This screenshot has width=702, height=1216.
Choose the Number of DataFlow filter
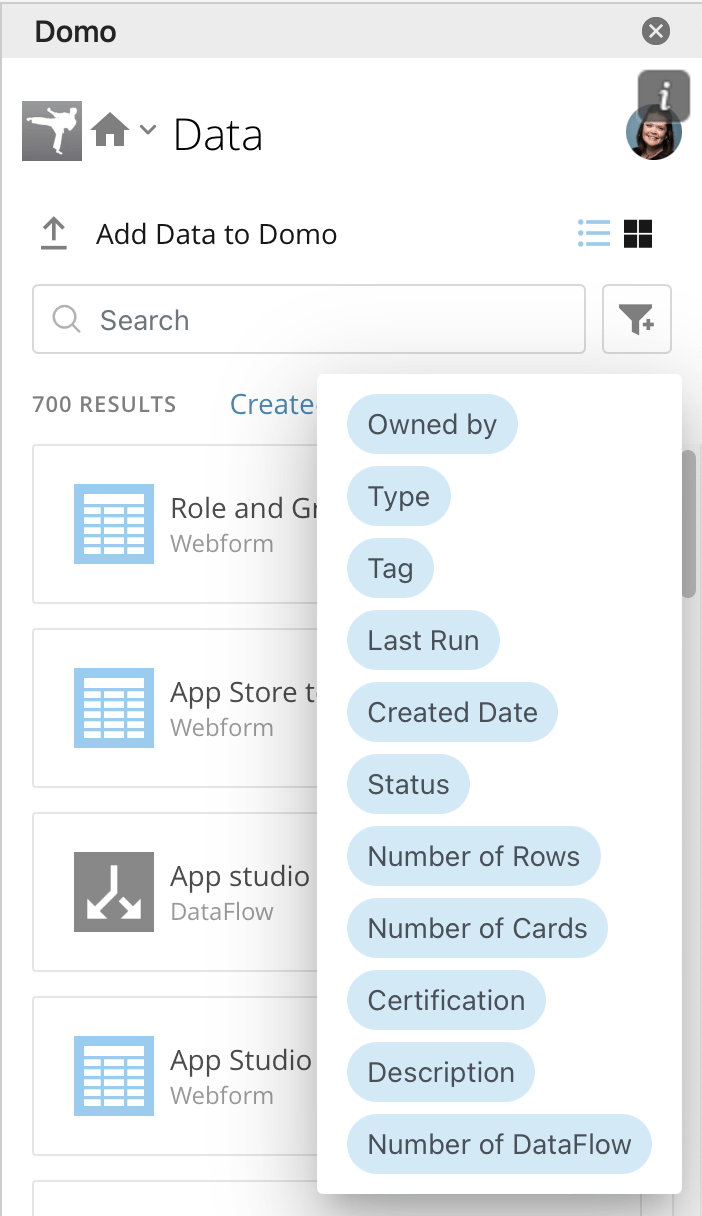(499, 1145)
